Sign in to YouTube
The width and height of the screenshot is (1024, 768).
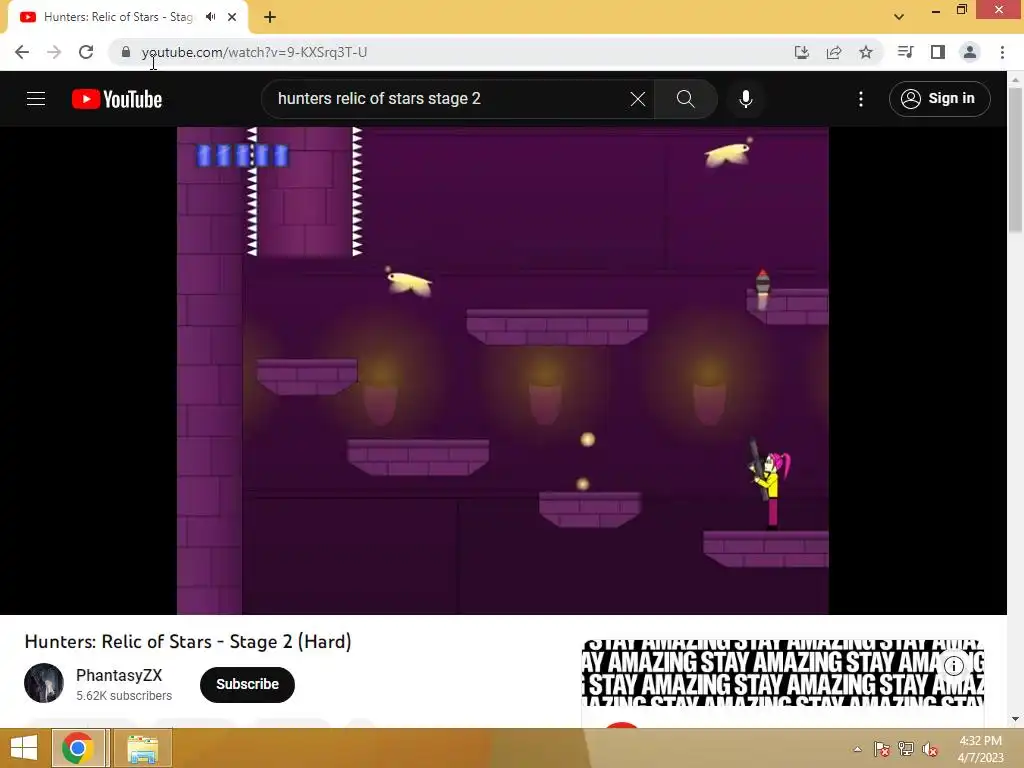[x=939, y=99]
